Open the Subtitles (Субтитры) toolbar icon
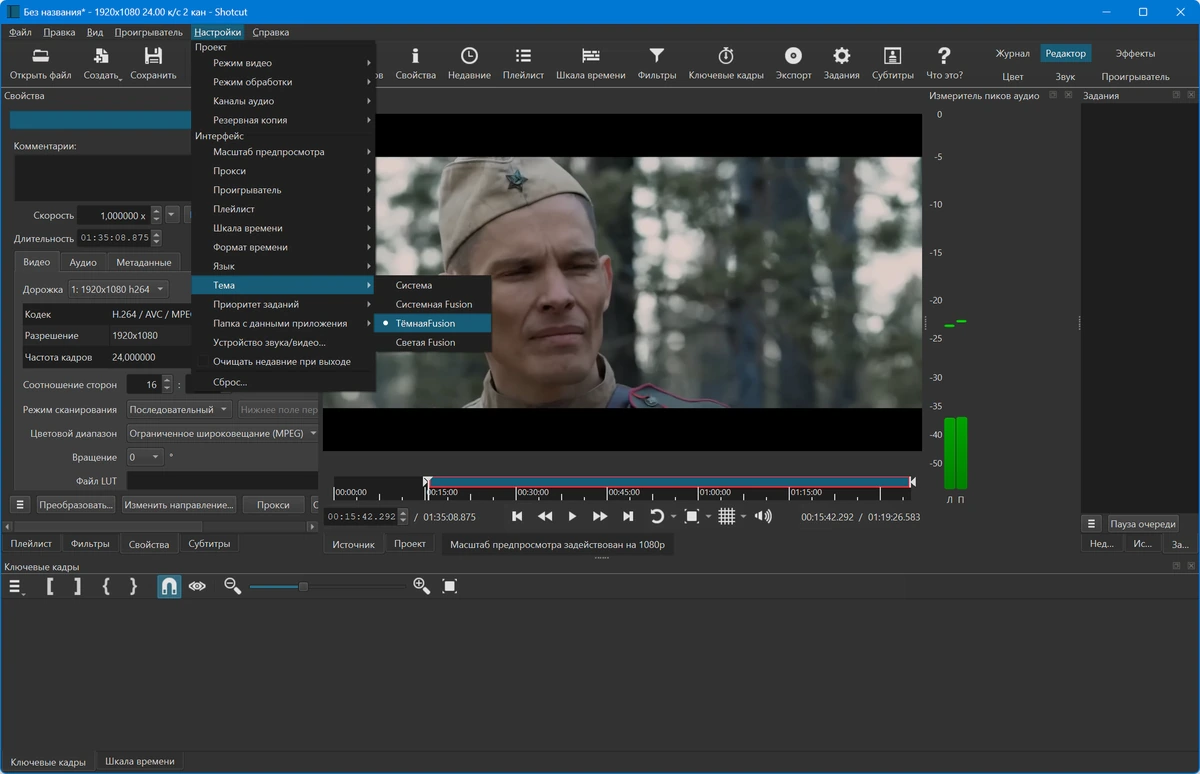The height and width of the screenshot is (774, 1200). 892,62
